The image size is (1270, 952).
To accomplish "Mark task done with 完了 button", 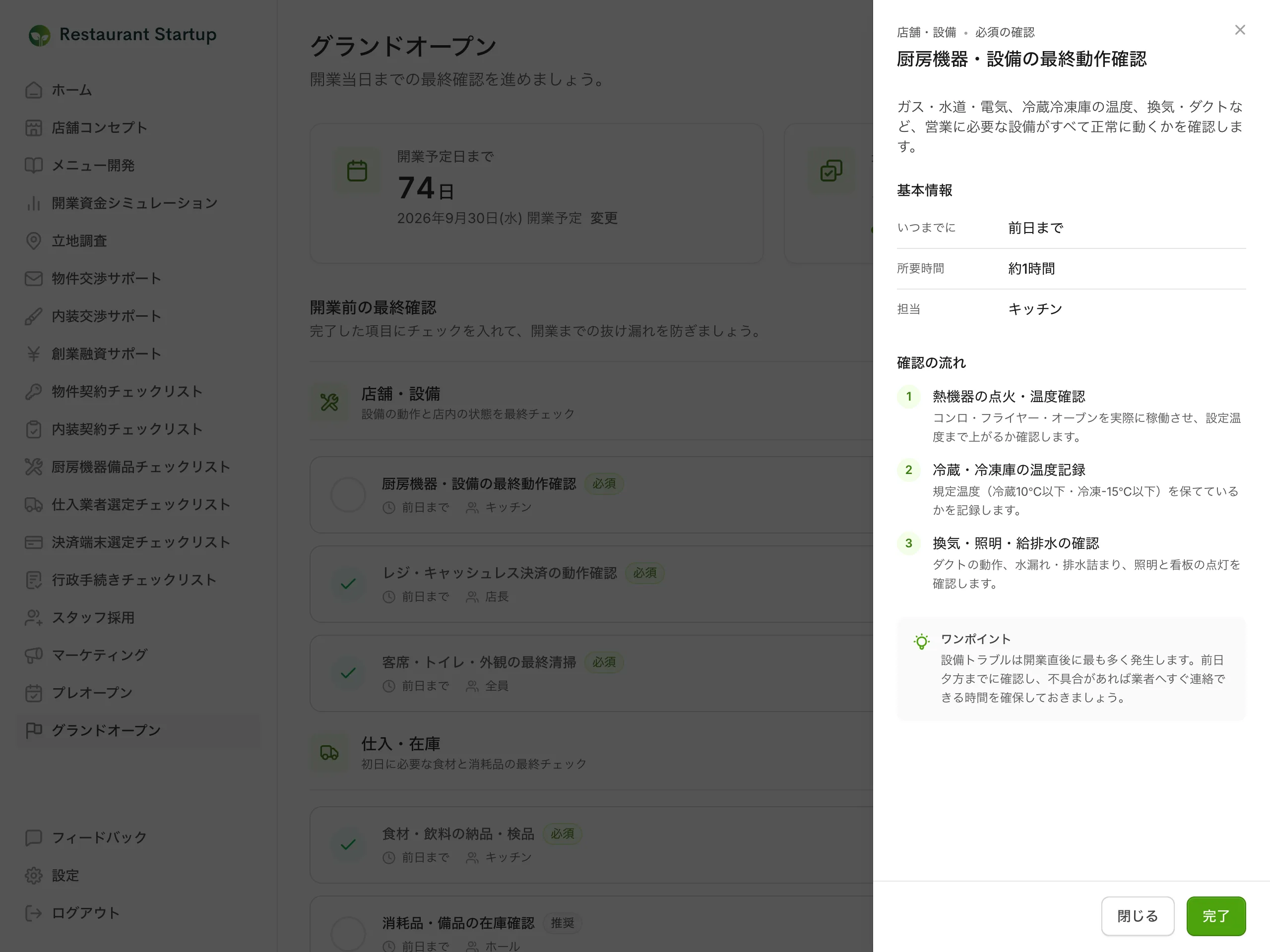I will (1215, 916).
